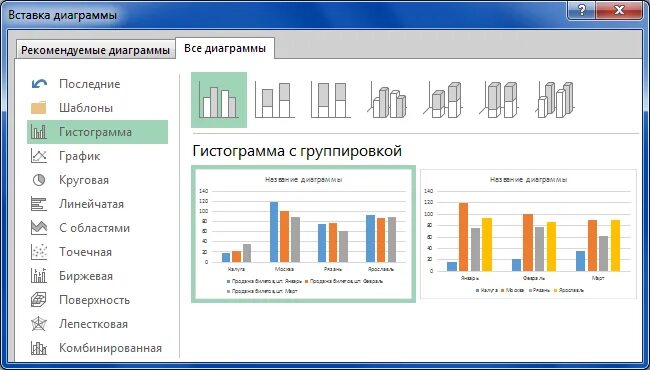Choose Круговая chart type
Screen dimensions: 650x370
[x=97, y=180]
